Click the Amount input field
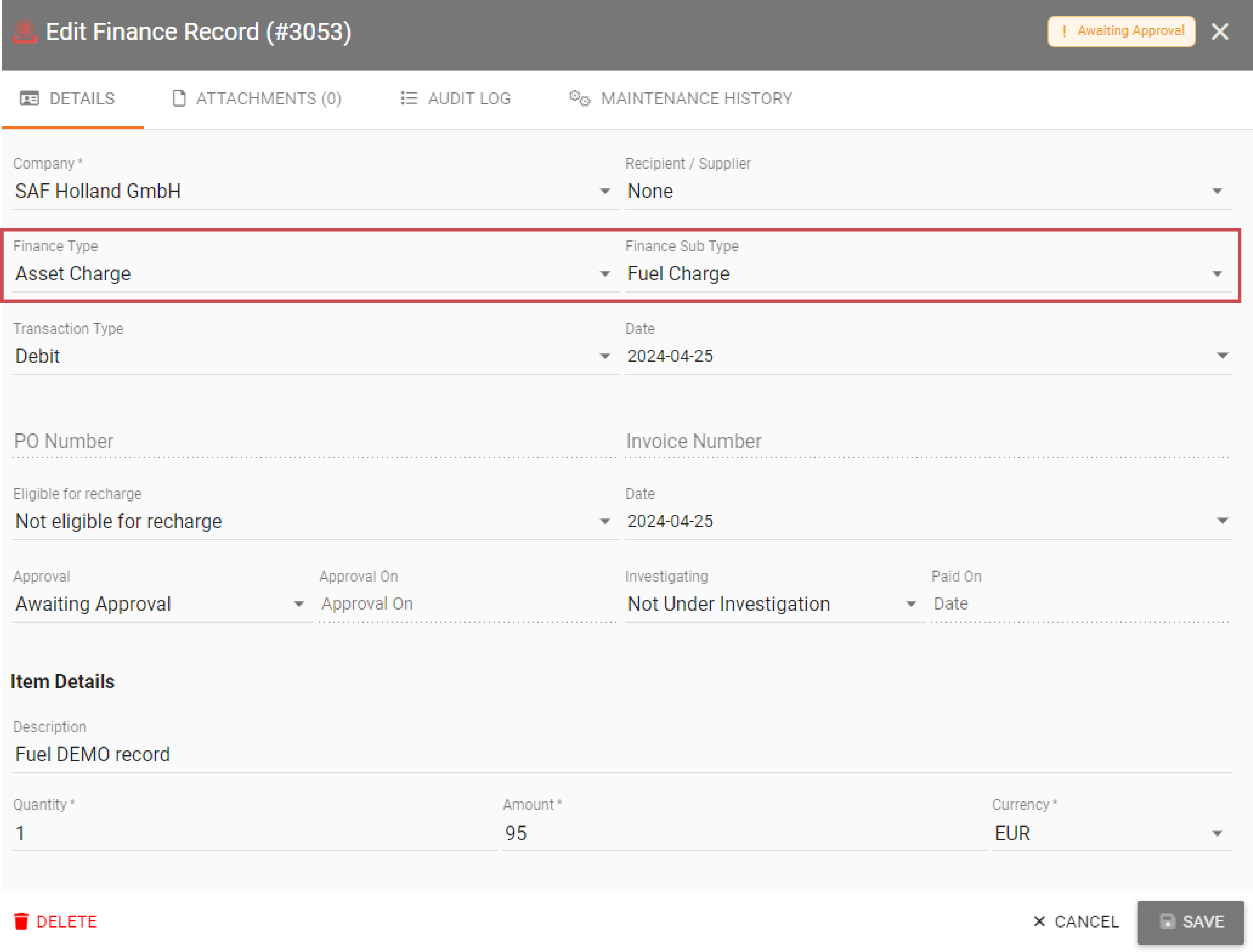The width and height of the screenshot is (1253, 952). click(x=743, y=834)
